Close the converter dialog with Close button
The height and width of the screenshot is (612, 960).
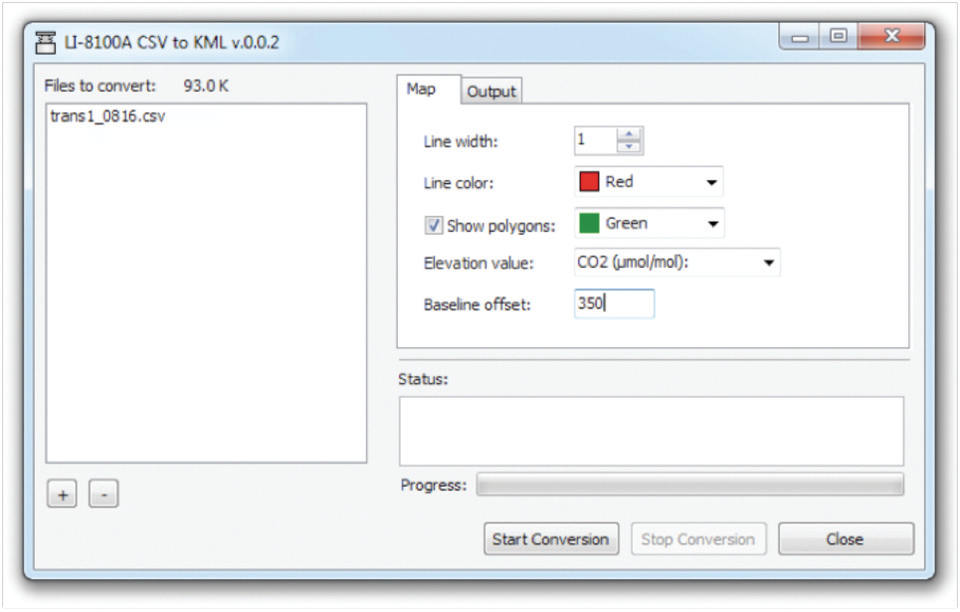846,539
